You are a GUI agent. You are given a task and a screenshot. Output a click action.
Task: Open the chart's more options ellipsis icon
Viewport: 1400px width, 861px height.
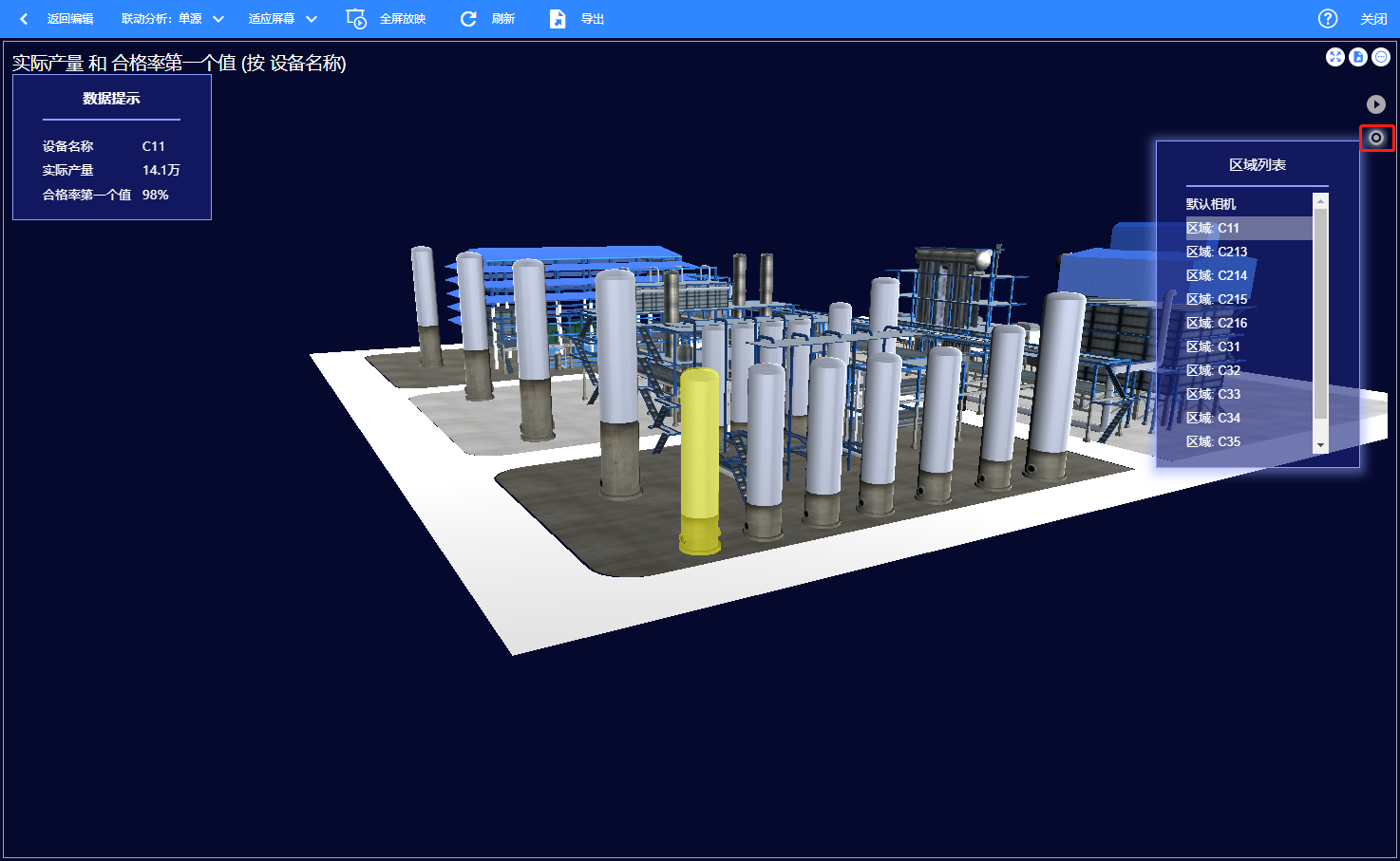coord(1381,57)
